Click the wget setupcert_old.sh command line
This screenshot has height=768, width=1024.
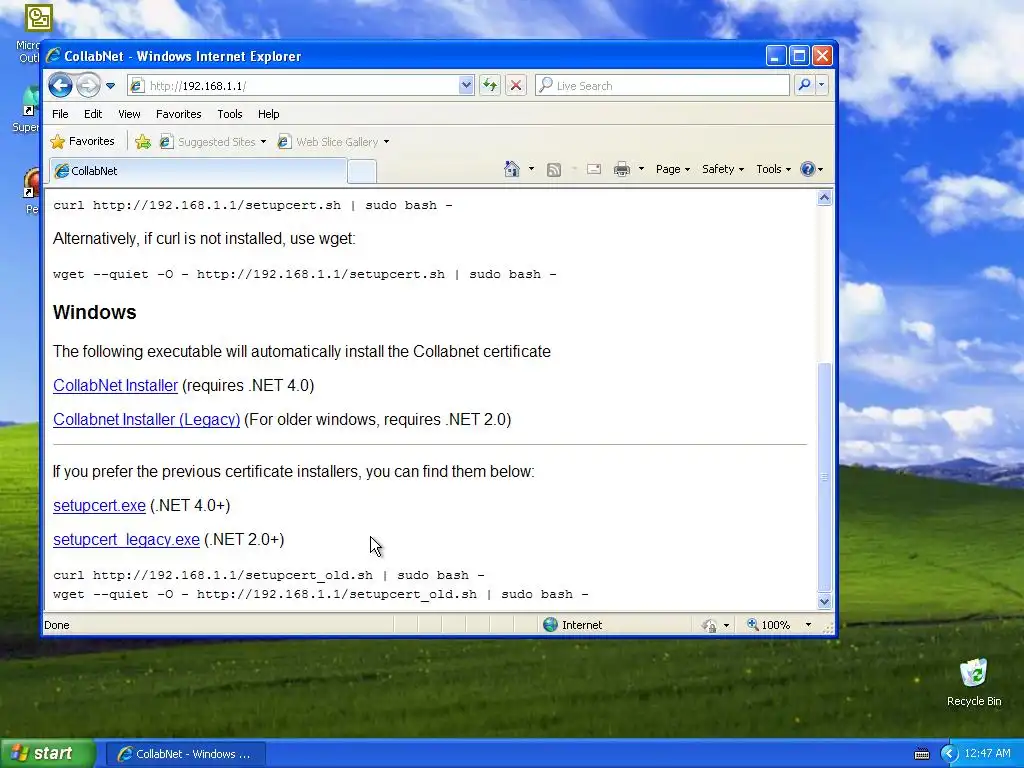point(321,594)
